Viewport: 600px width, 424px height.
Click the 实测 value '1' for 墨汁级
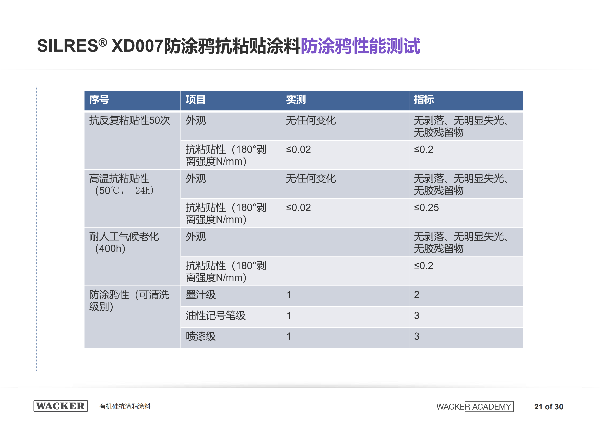[289, 295]
